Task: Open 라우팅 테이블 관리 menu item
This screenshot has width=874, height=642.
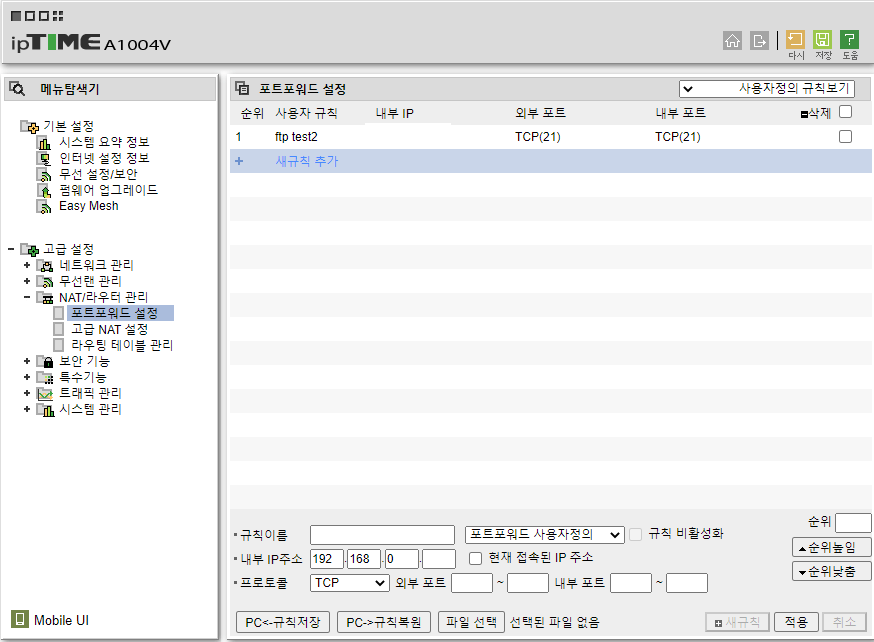Action: click(122, 346)
